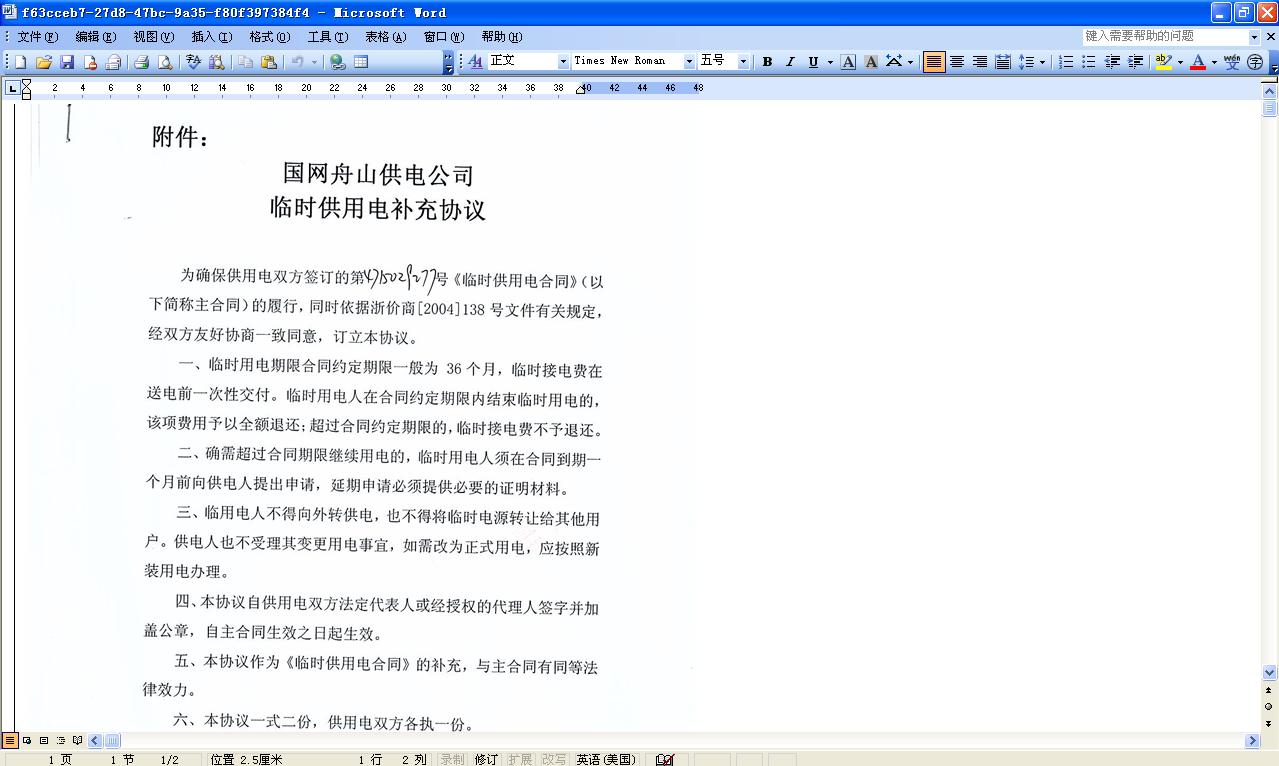
Task: Print the document
Action: (x=141, y=62)
